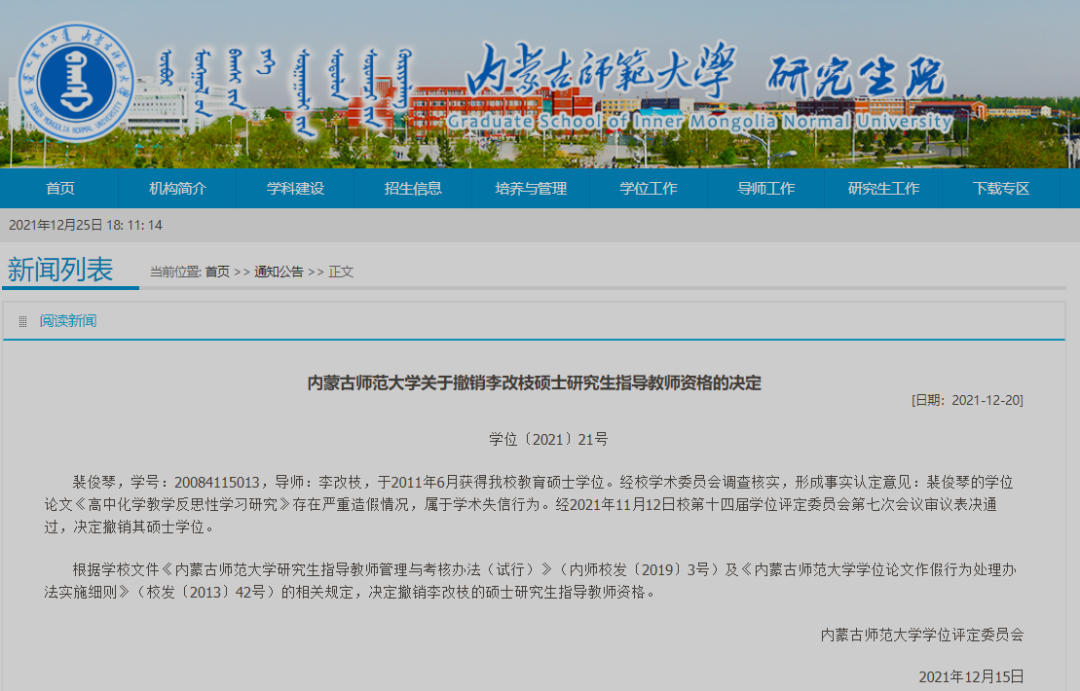The width and height of the screenshot is (1080, 691).
Task: Open the 首页 navigation menu item
Action: [x=60, y=188]
